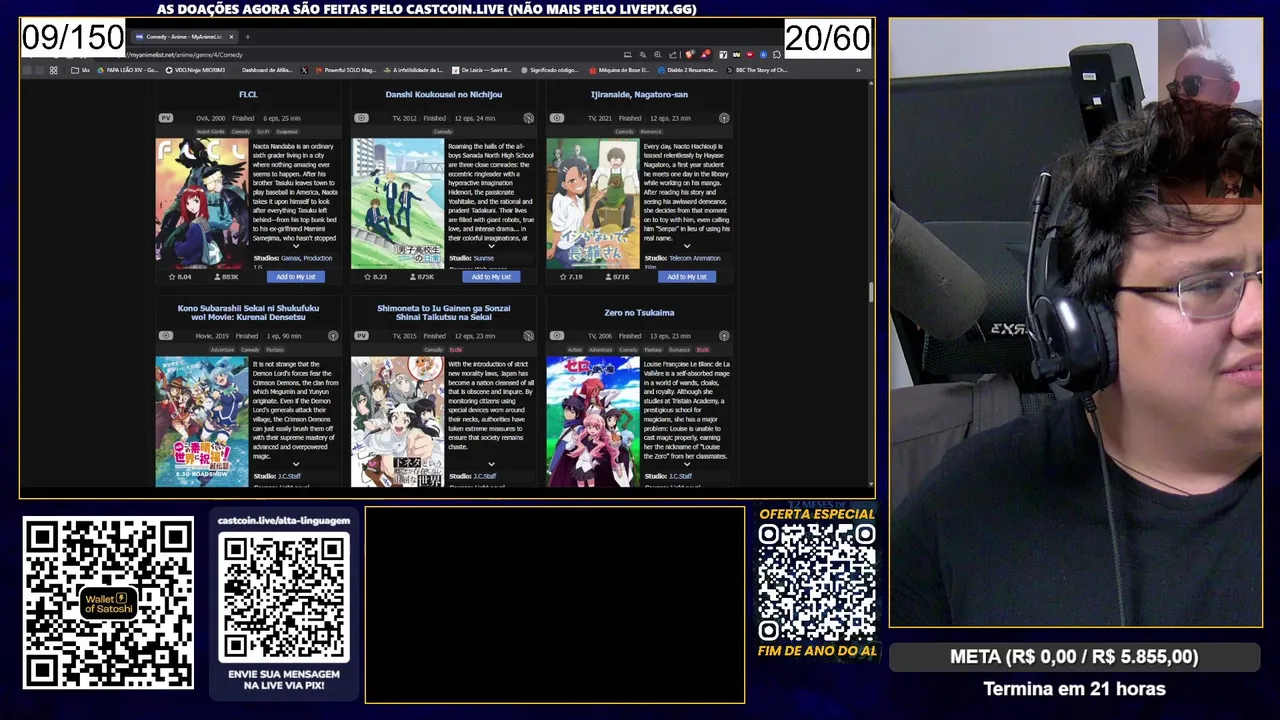Image resolution: width=1280 pixels, height=720 pixels.
Task: Click the broadcast icon on Danshi Koukousei no Nichijou card
Action: (x=528, y=118)
